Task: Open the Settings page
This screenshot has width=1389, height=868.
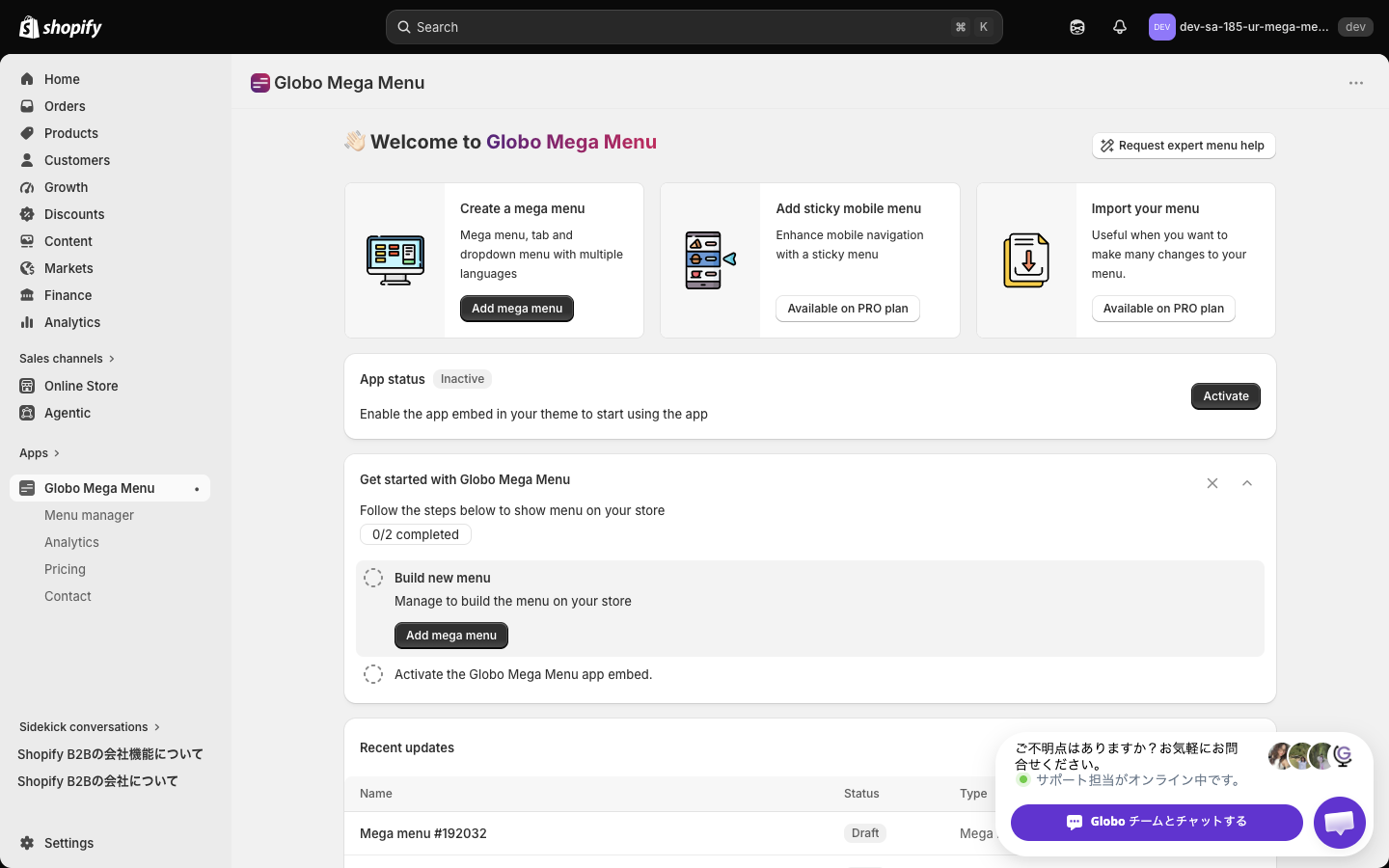Action: click(68, 843)
